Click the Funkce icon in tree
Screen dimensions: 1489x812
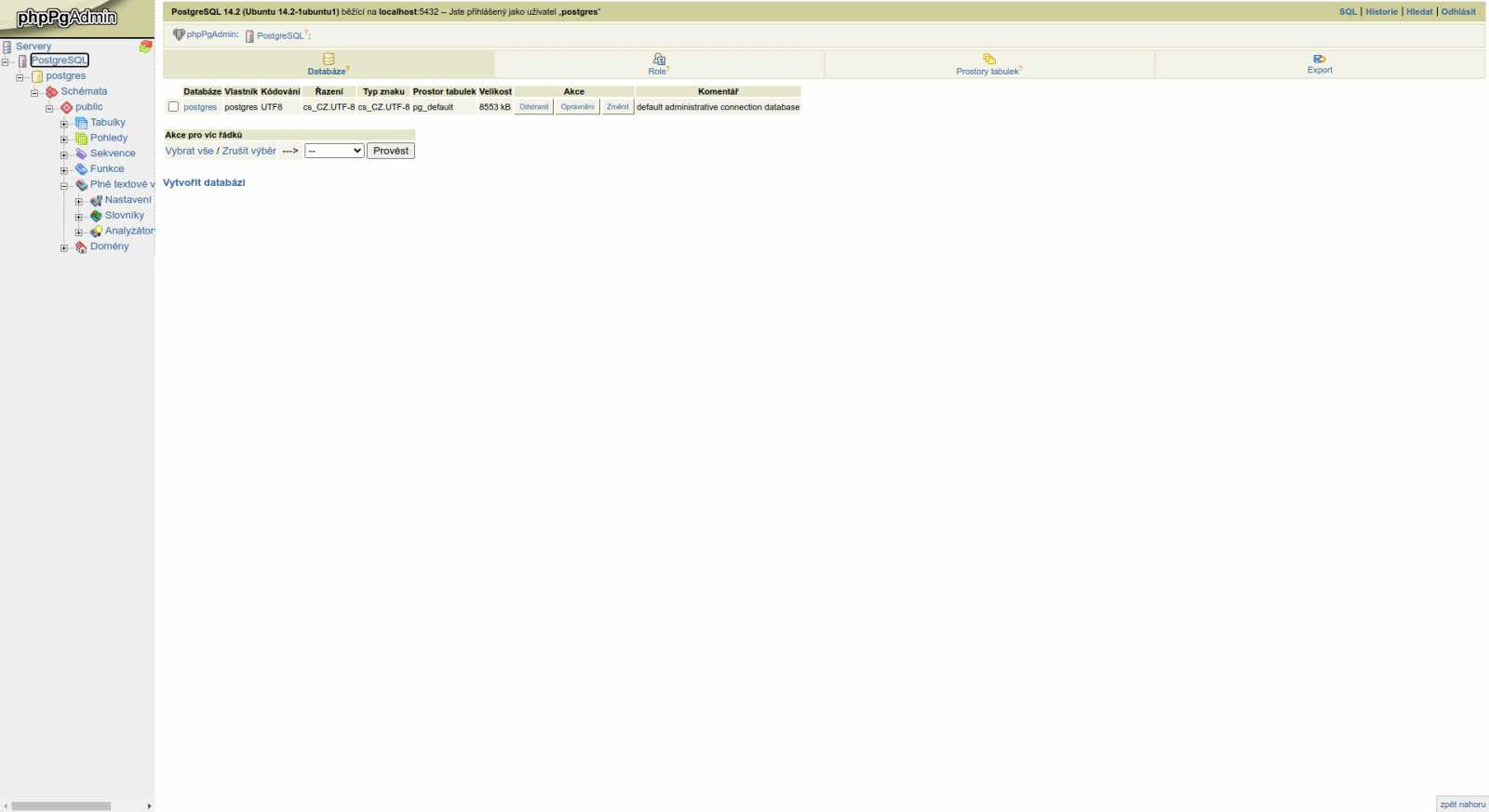(x=82, y=169)
